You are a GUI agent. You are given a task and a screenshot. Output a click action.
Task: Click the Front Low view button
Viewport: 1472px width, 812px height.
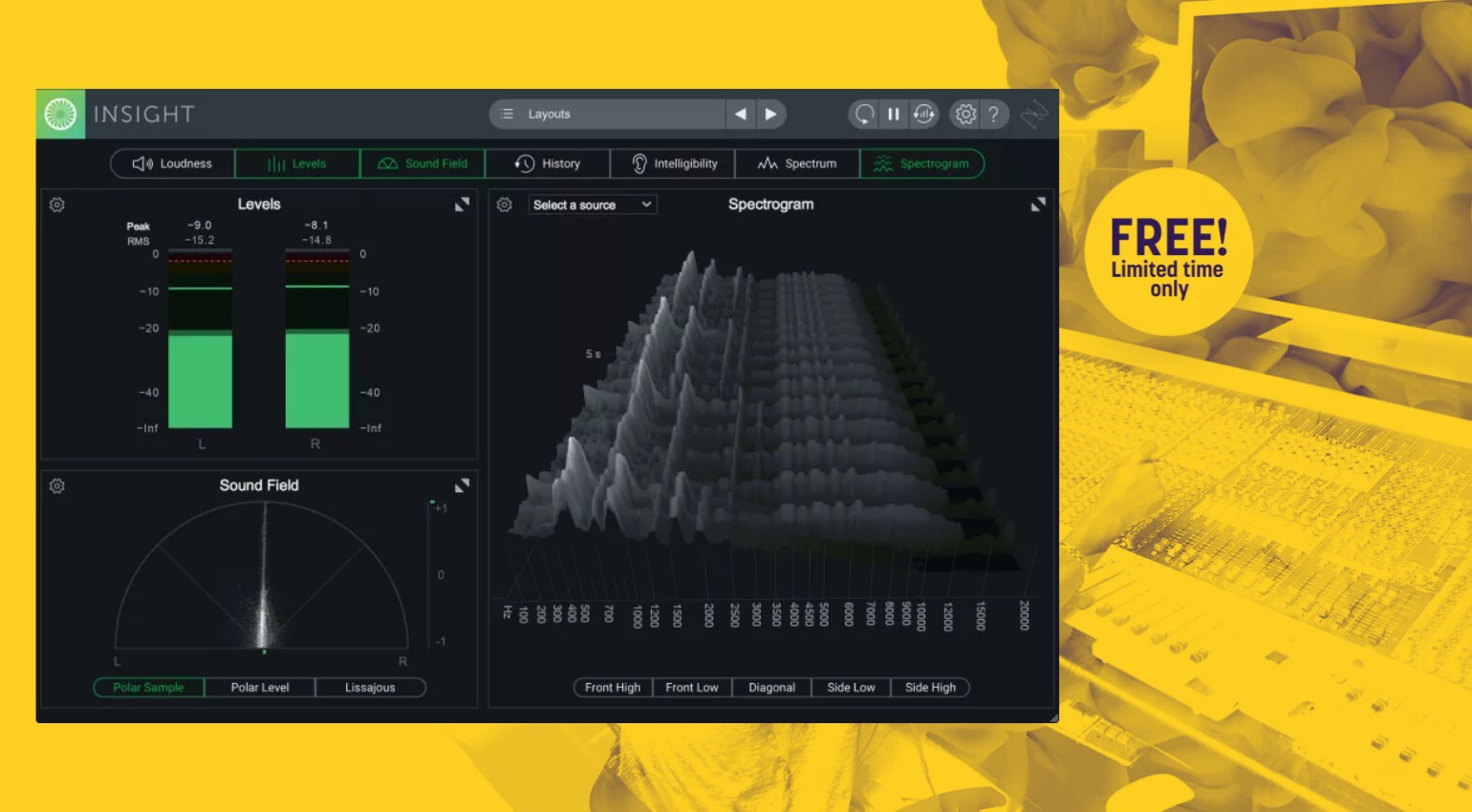691,687
